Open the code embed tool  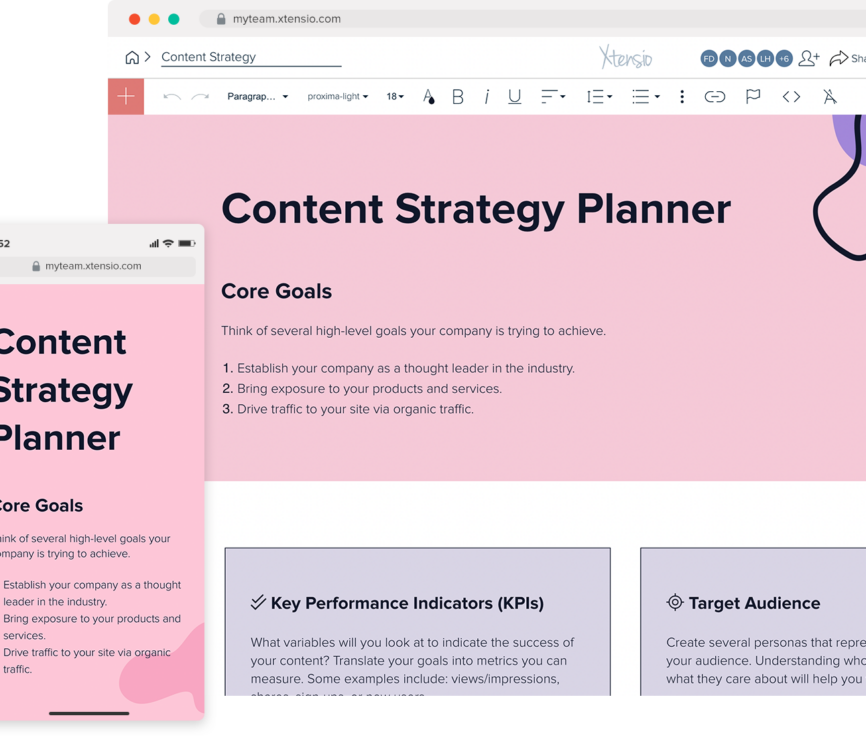[x=791, y=96]
